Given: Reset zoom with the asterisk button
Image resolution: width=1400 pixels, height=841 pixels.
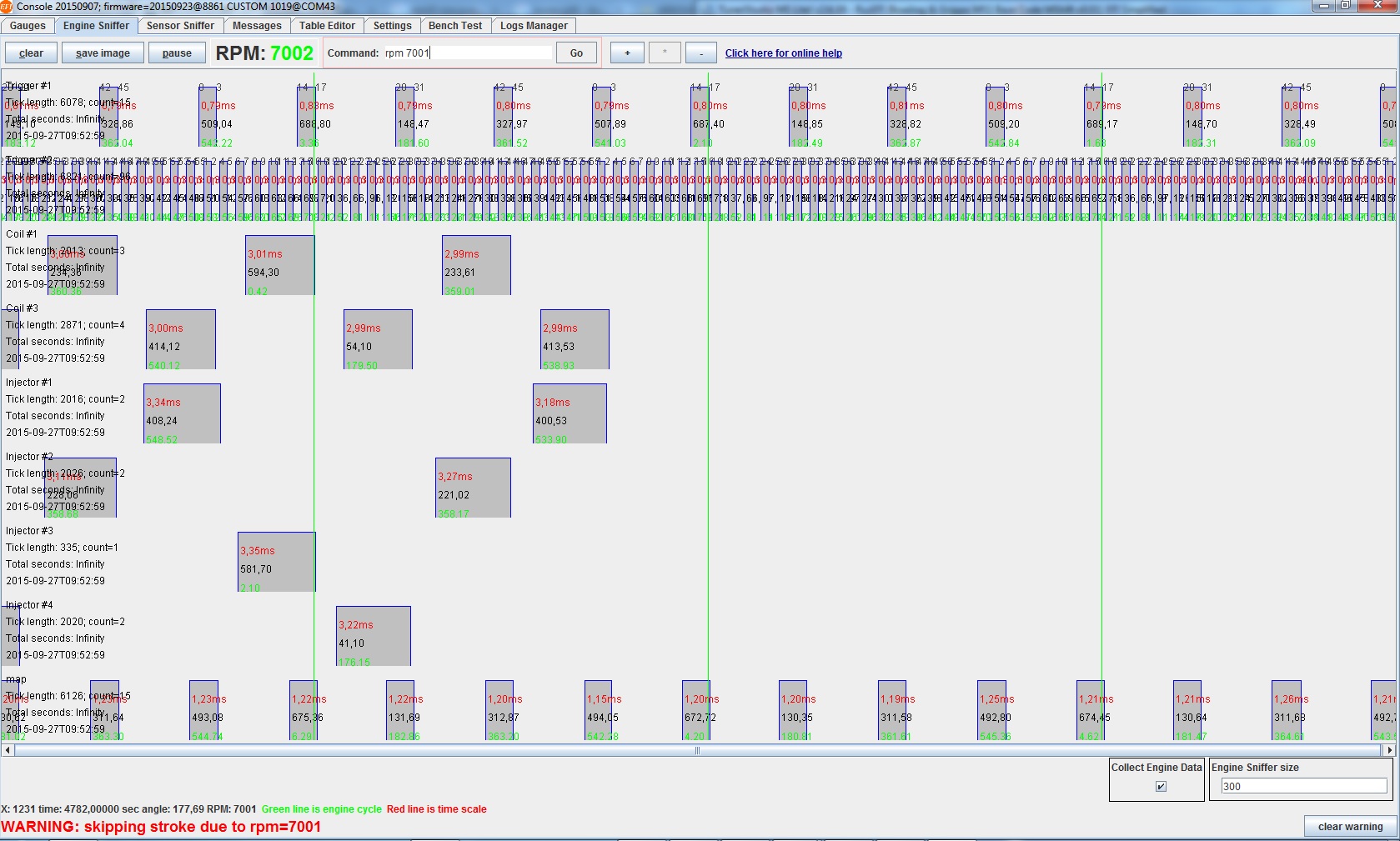Looking at the screenshot, I should click(665, 53).
